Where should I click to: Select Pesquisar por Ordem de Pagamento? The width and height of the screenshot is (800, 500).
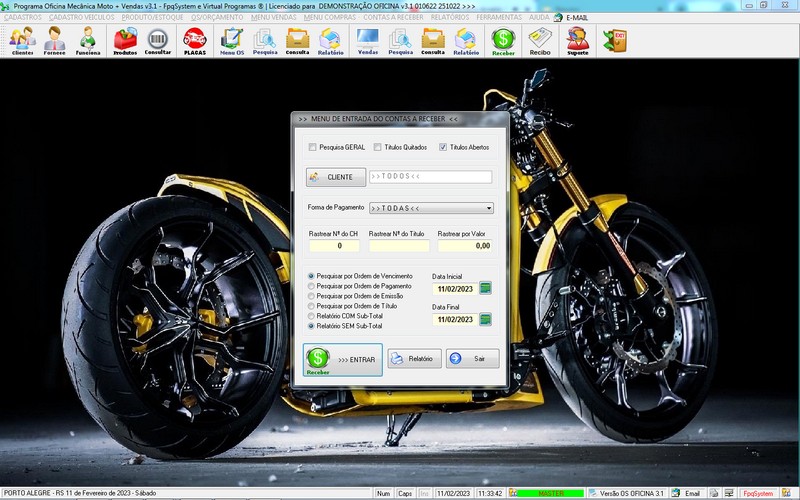click(311, 286)
